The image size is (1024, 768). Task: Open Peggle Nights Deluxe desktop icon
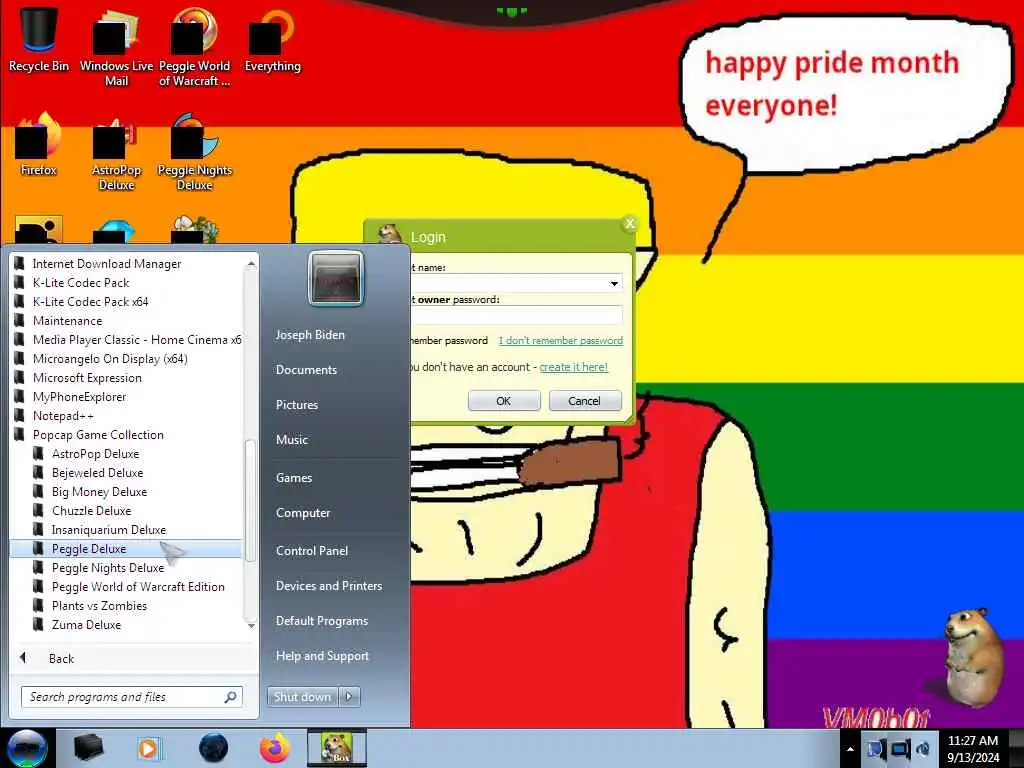(x=194, y=152)
